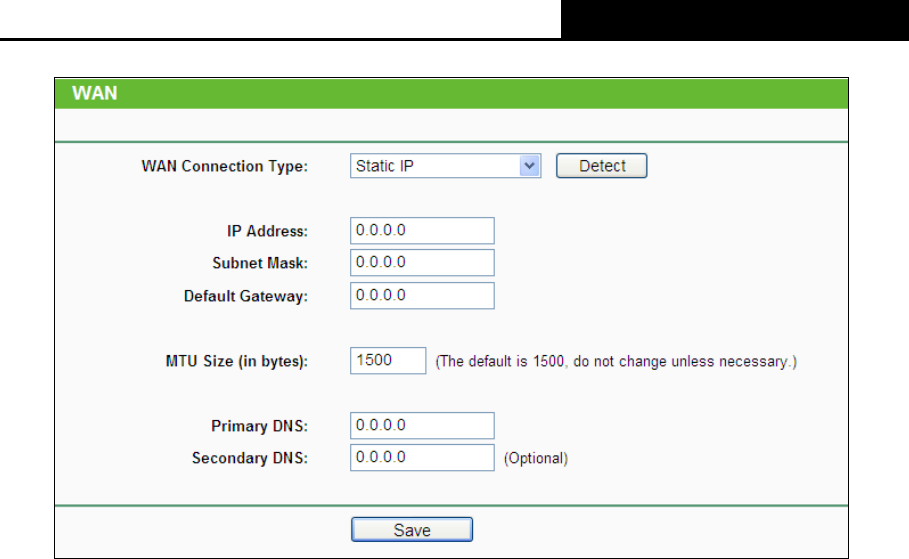Focus the Primary DNS field

pos(422,426)
